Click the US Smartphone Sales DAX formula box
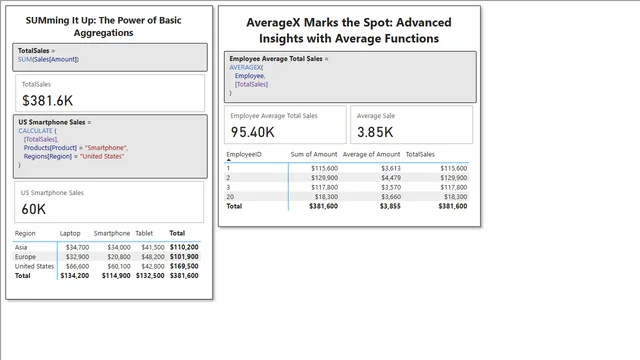This screenshot has height=360, width=640. coord(110,147)
